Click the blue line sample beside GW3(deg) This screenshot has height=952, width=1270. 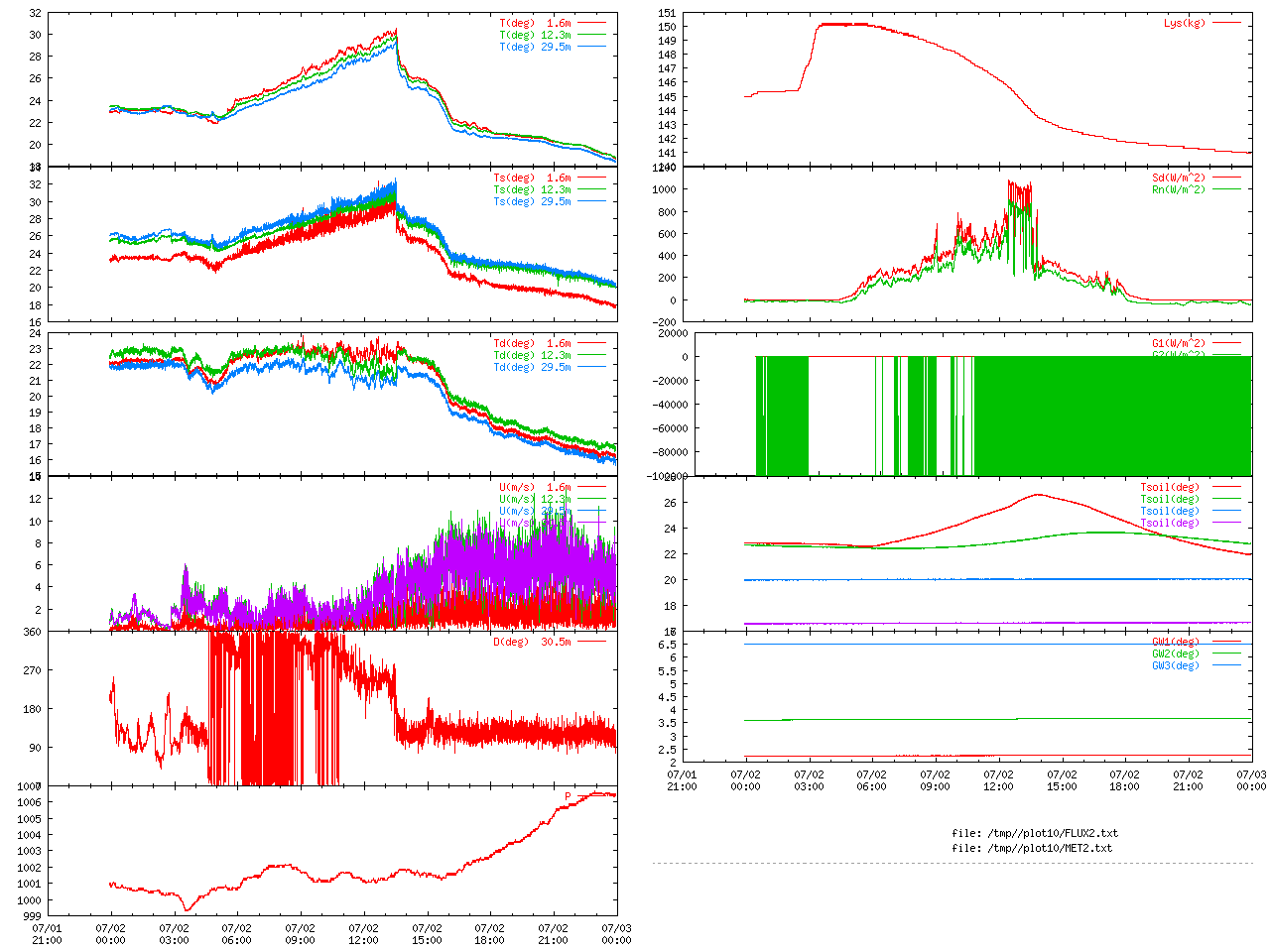(1226, 665)
